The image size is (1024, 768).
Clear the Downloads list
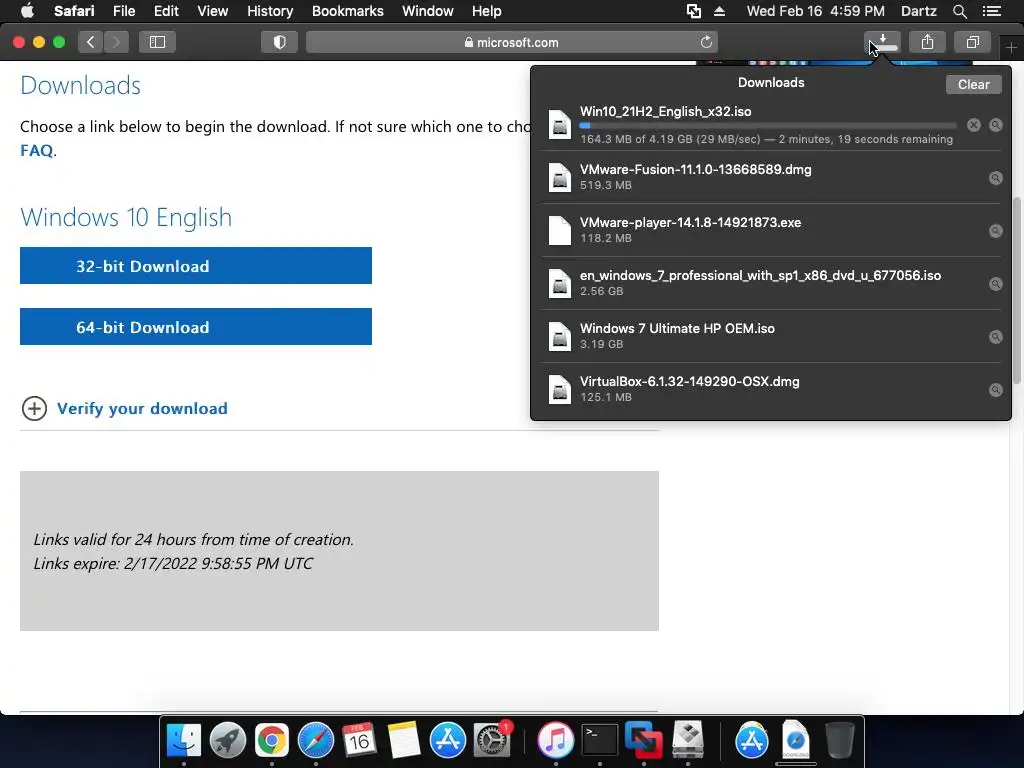click(x=973, y=84)
